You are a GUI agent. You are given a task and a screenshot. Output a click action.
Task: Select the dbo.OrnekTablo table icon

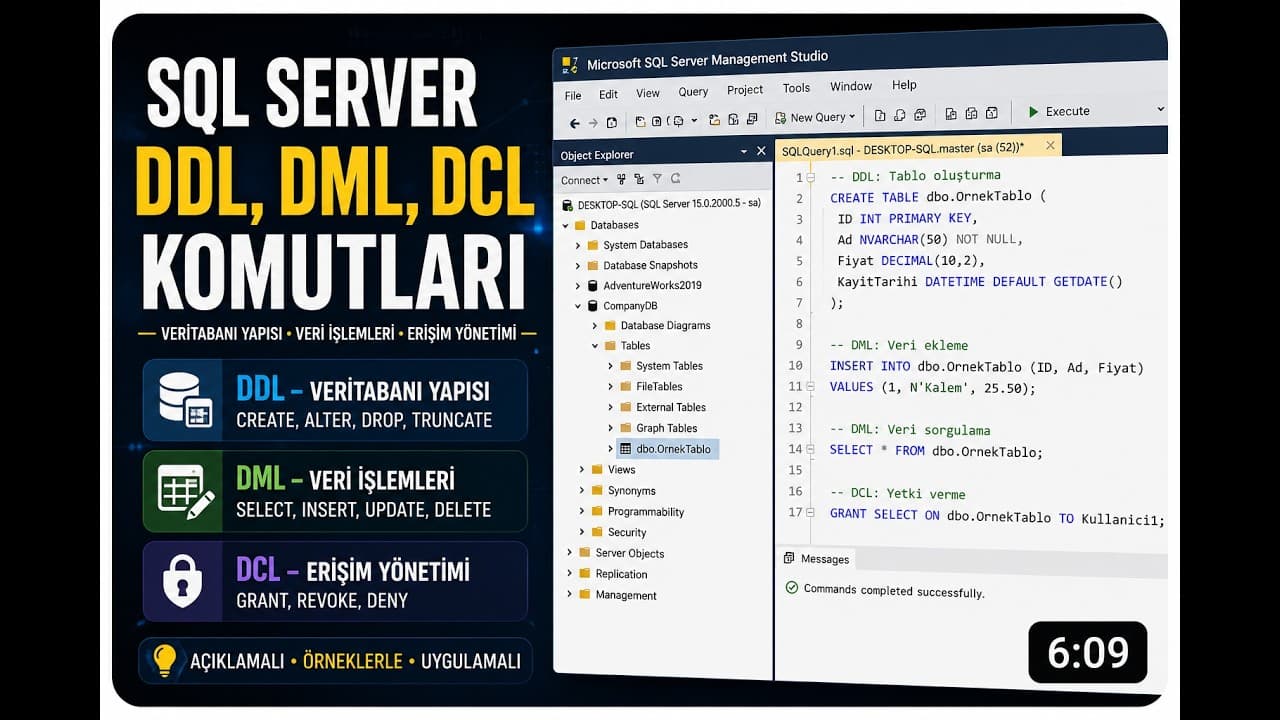(x=625, y=449)
